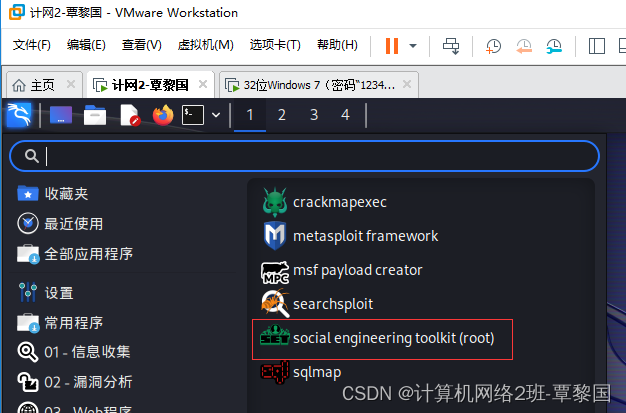Open the 收藏夹 favorites category
Screen dimensions: 626x413
[x=53, y=194]
